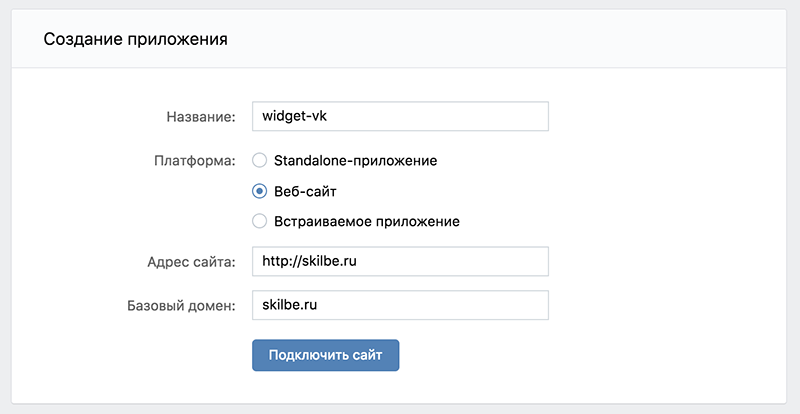Click the Встраиваемое приложение option label text
The image size is (800, 414).
point(366,222)
